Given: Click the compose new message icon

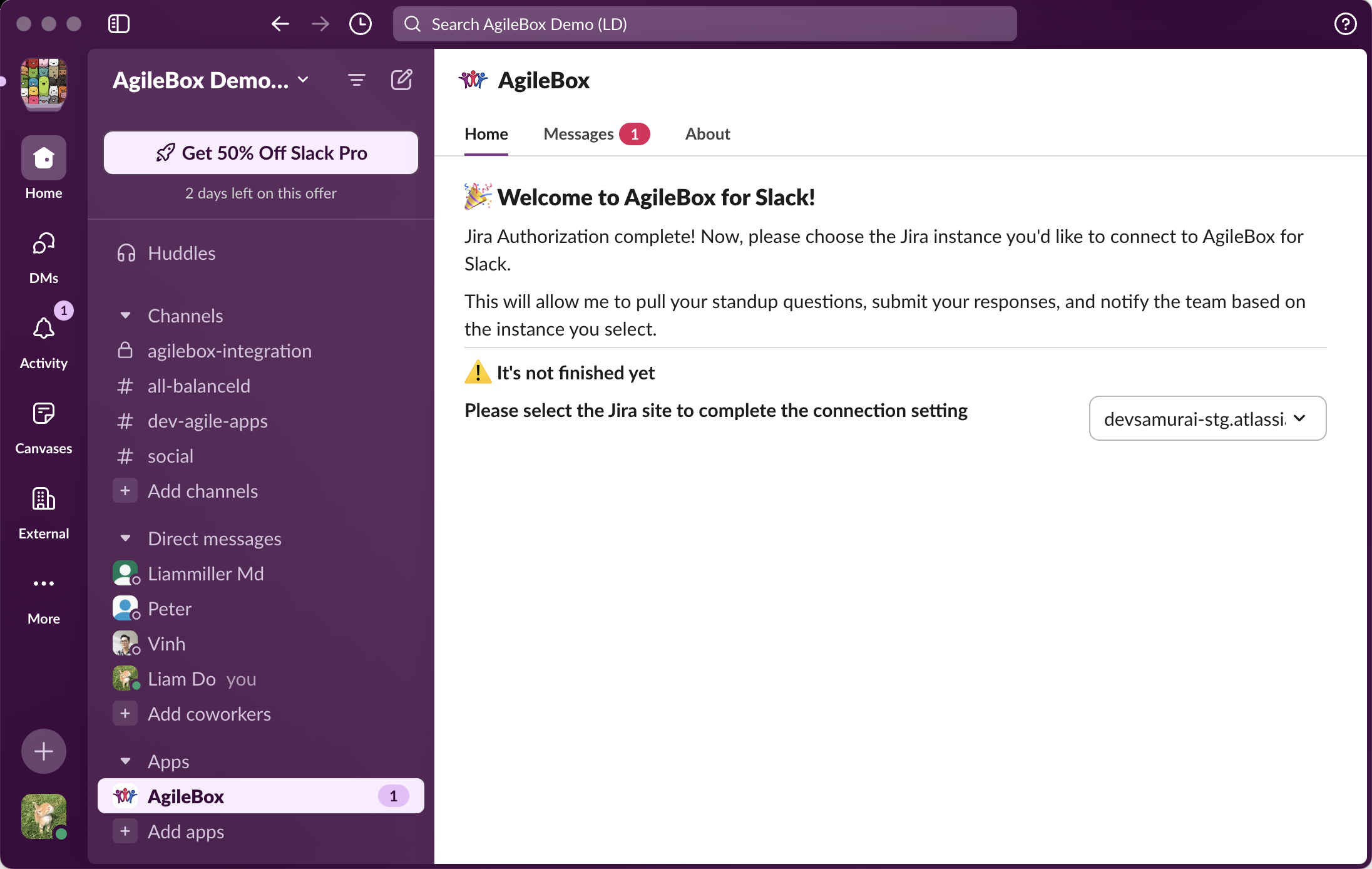Looking at the screenshot, I should pos(401,80).
